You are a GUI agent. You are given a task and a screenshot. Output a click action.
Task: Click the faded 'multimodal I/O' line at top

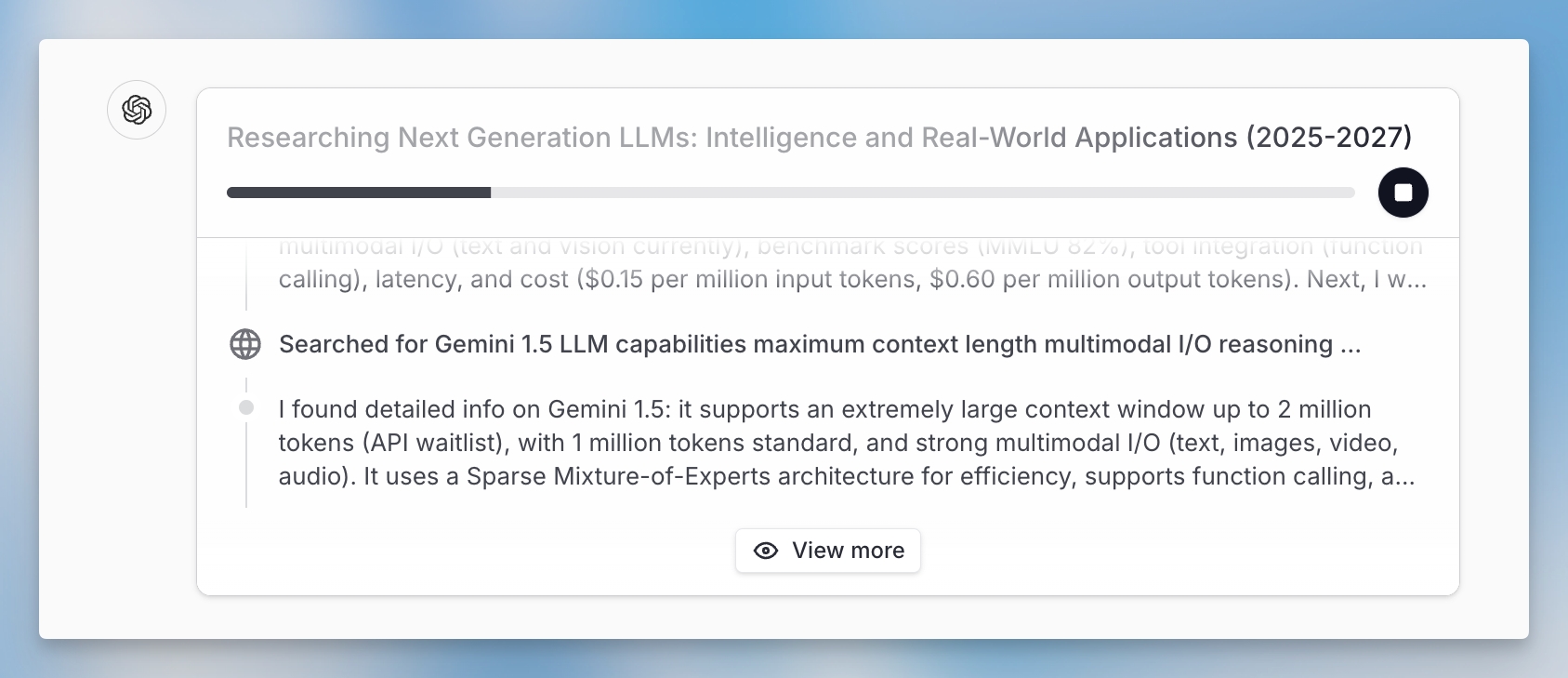tap(364, 247)
